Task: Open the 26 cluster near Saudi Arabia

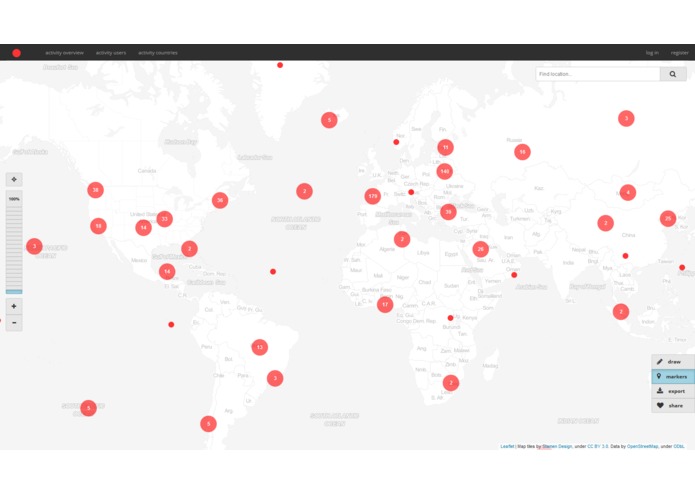Action: pos(480,249)
